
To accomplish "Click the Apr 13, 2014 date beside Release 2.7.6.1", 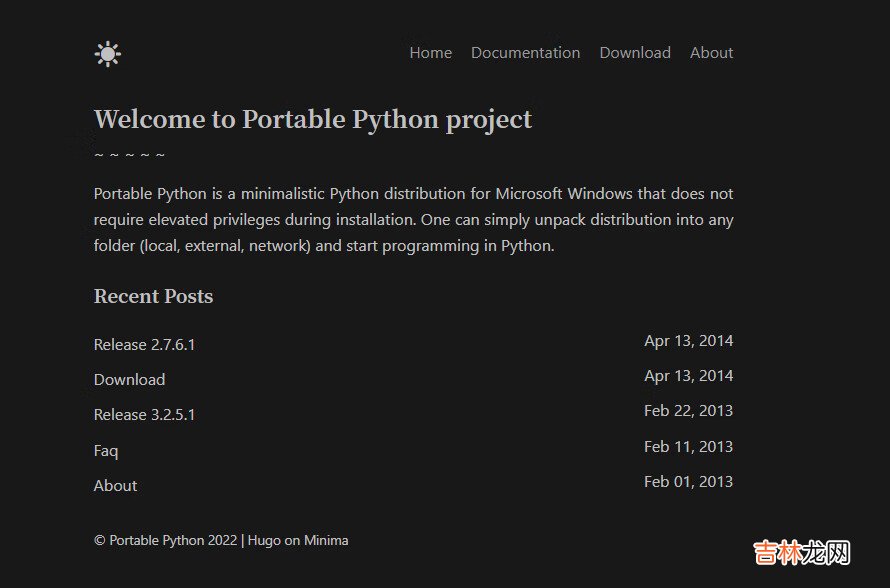I will click(x=688, y=341).
